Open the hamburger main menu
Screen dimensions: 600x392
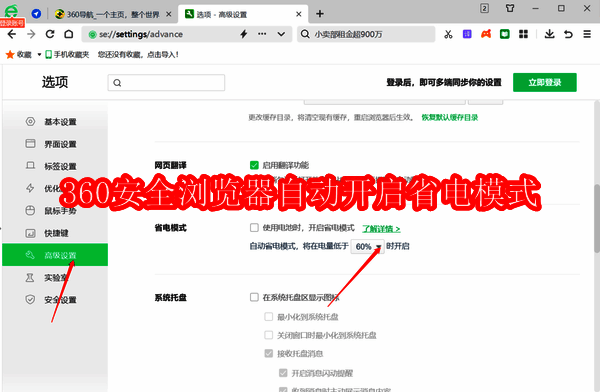tap(587, 34)
